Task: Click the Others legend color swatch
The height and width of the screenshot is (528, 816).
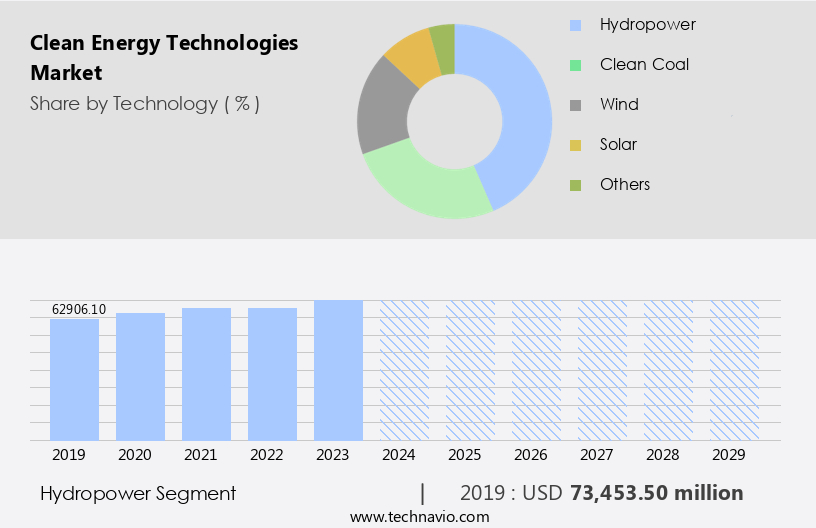Action: tap(575, 186)
